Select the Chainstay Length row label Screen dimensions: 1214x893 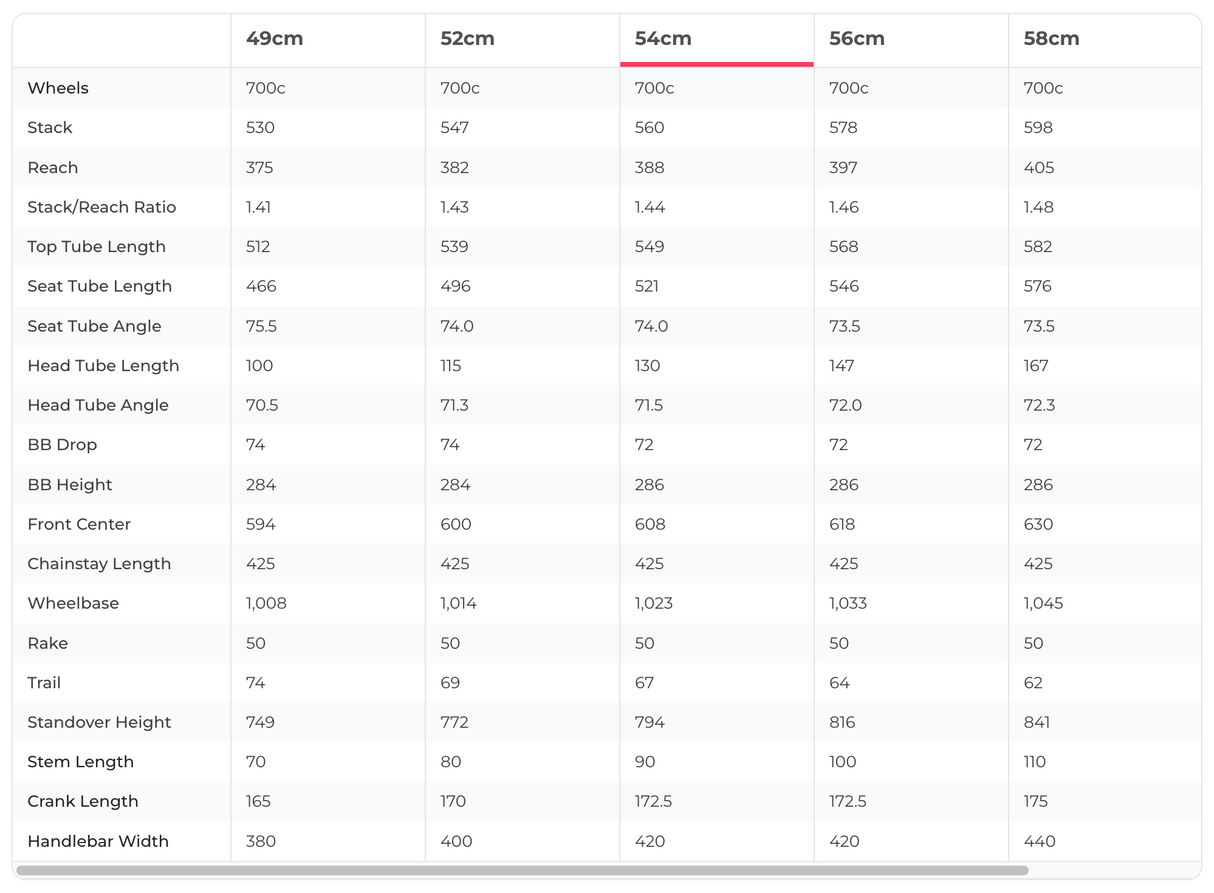[x=99, y=564]
